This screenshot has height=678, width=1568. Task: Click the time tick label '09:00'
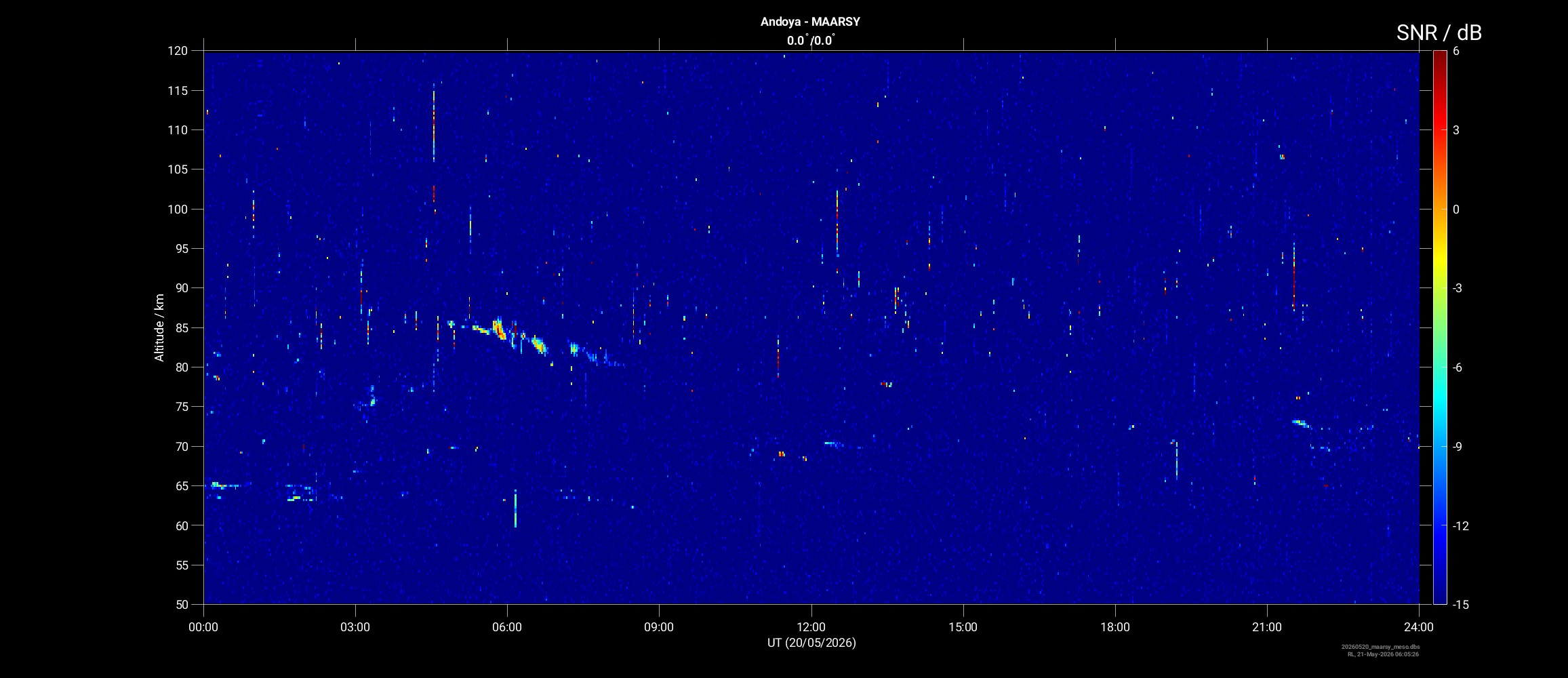(659, 627)
